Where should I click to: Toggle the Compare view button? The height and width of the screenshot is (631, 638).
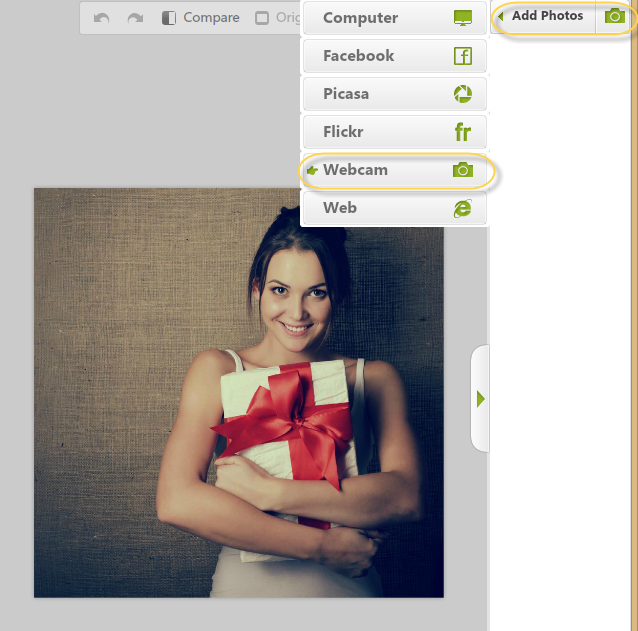(200, 18)
